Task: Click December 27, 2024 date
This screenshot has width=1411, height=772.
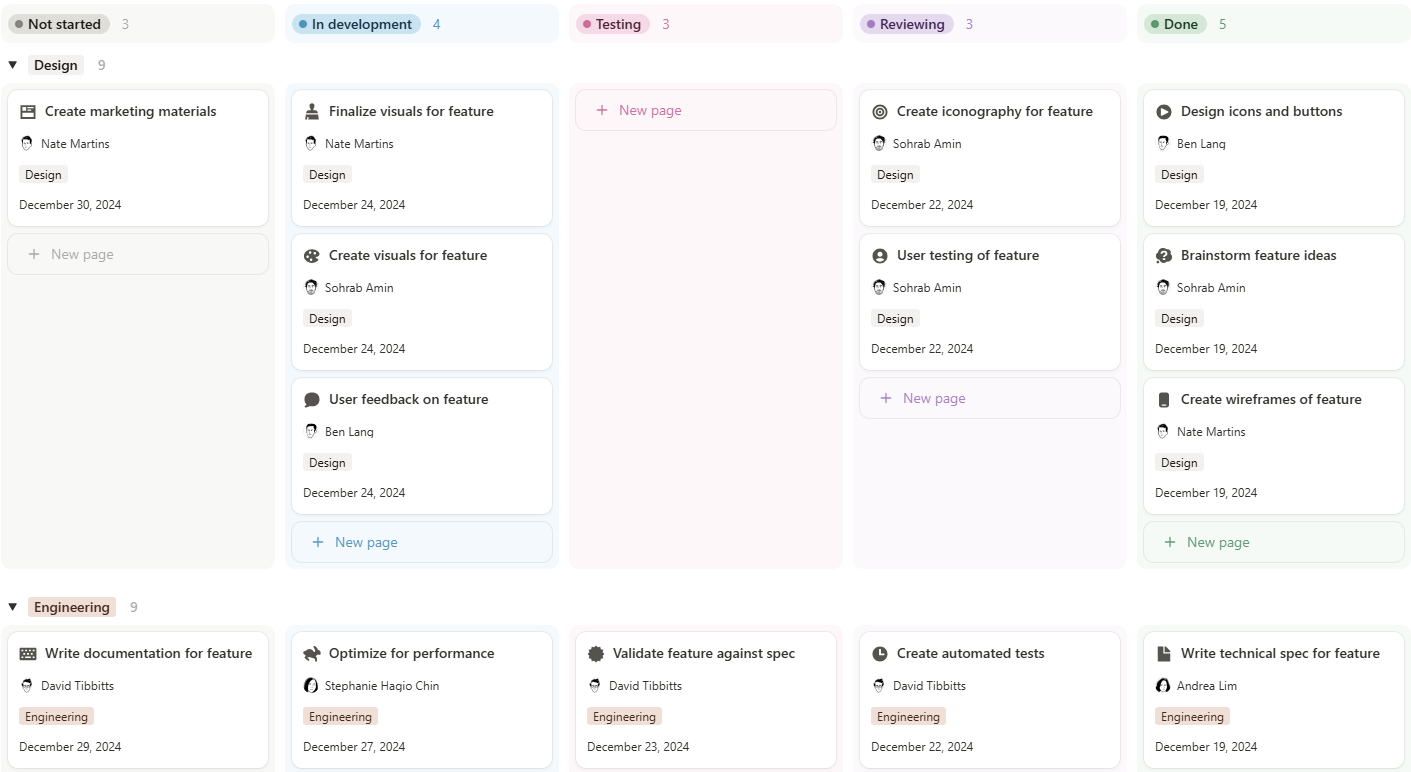Action: click(354, 747)
